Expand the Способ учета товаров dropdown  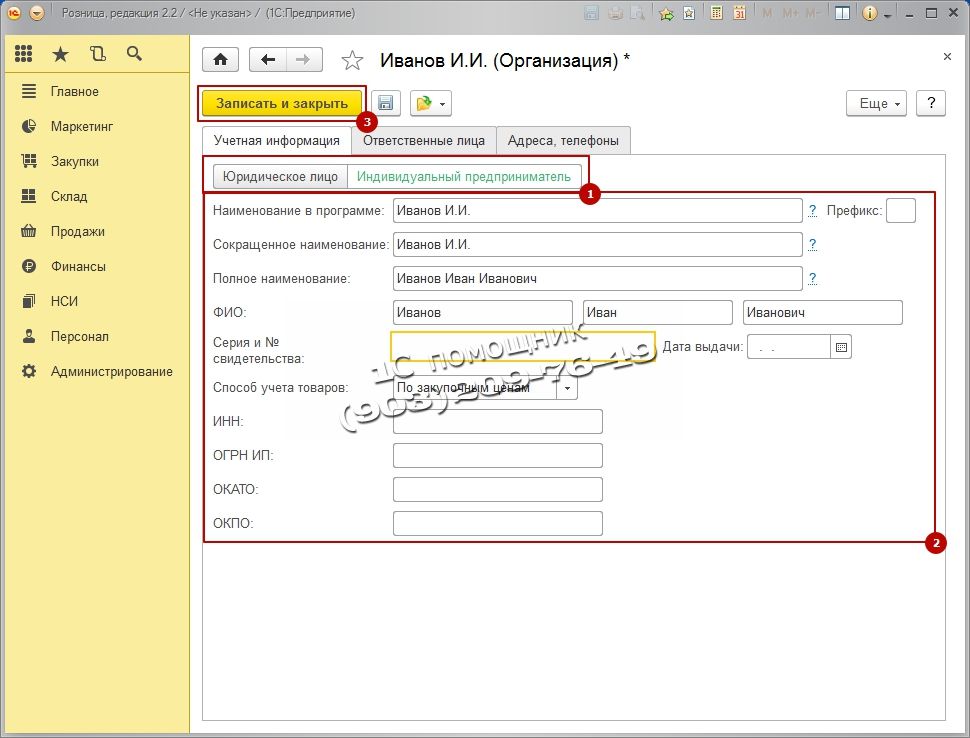click(x=568, y=387)
